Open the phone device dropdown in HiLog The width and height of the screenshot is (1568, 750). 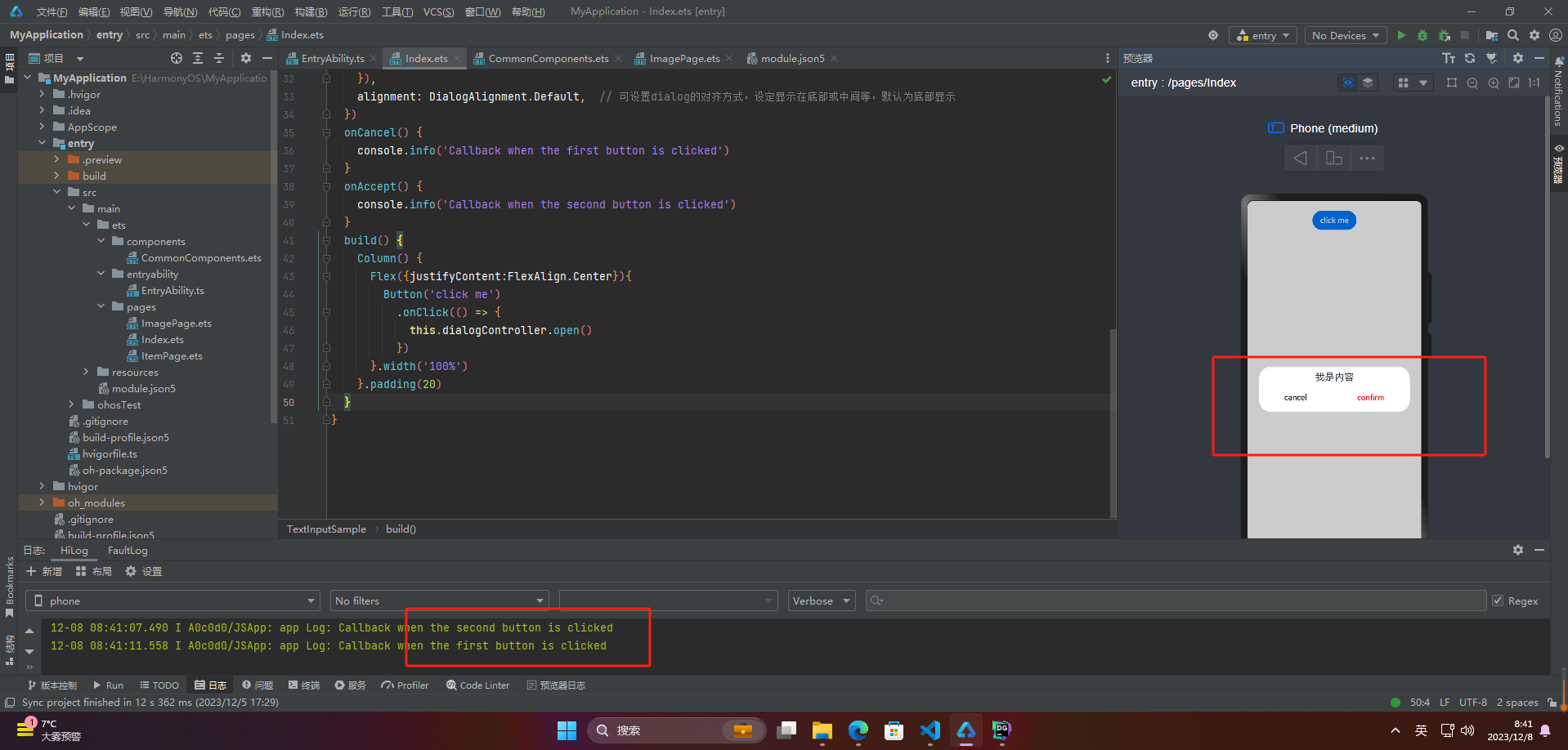point(172,600)
